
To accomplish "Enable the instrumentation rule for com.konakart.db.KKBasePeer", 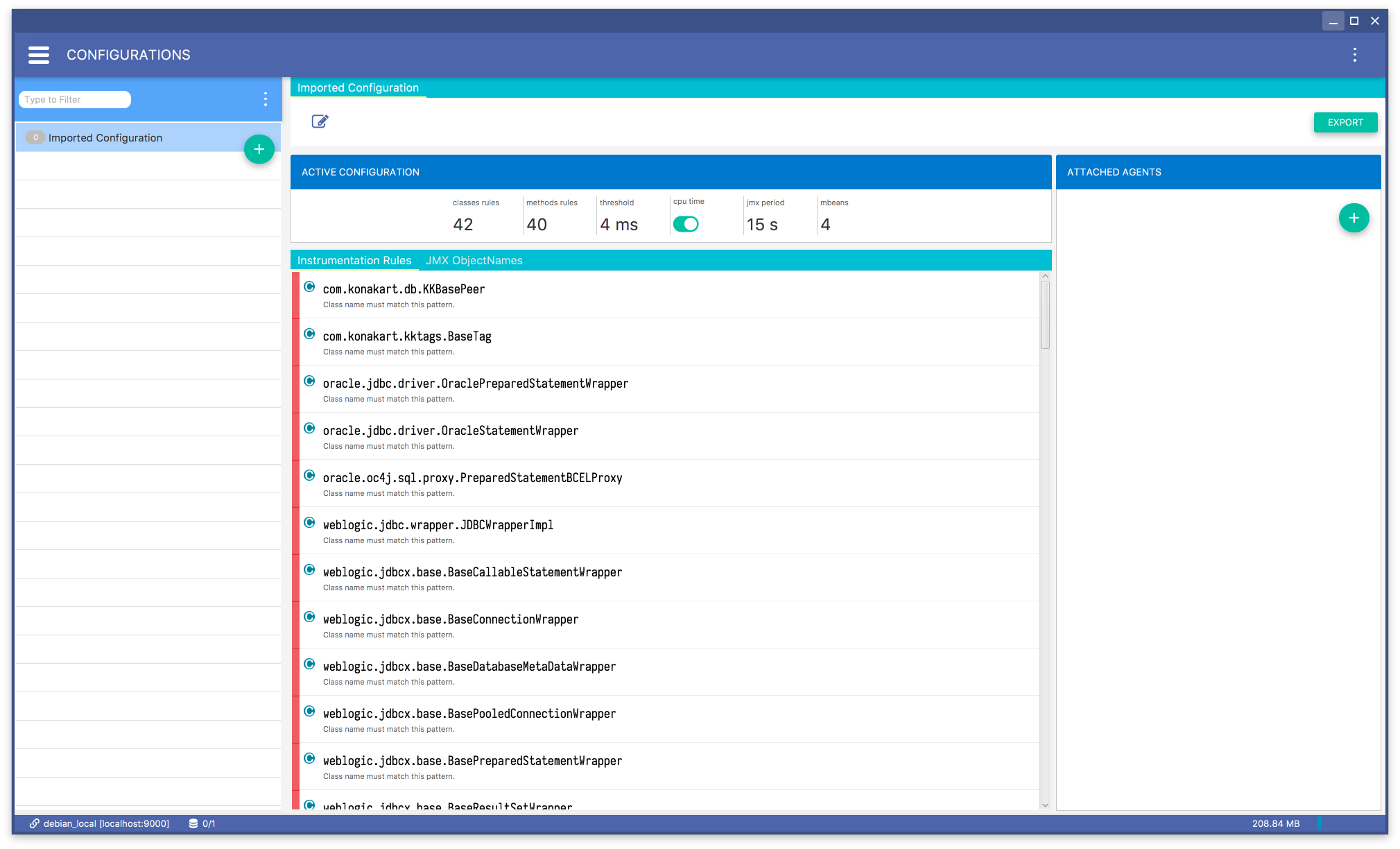I will [310, 288].
